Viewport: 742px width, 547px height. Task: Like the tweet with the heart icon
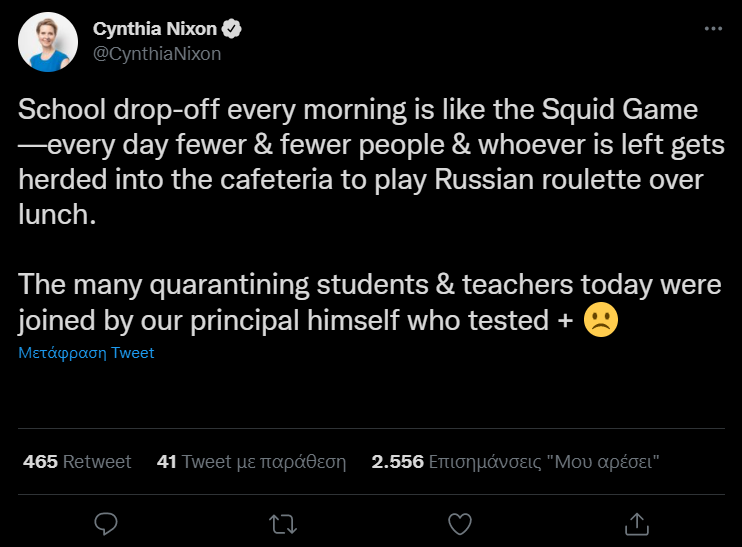460,522
